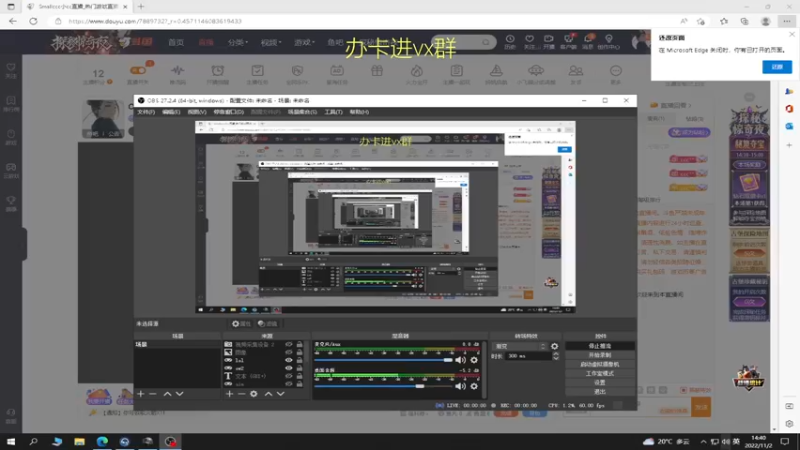Open the OBS Docks menu
The width and height of the screenshot is (800, 450).
(229, 112)
